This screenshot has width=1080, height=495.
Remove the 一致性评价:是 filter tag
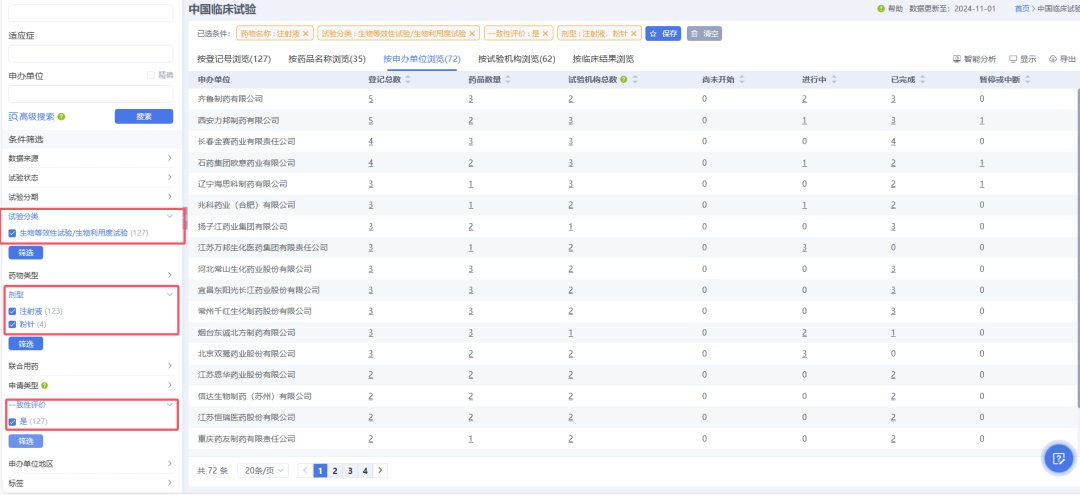[x=546, y=33]
